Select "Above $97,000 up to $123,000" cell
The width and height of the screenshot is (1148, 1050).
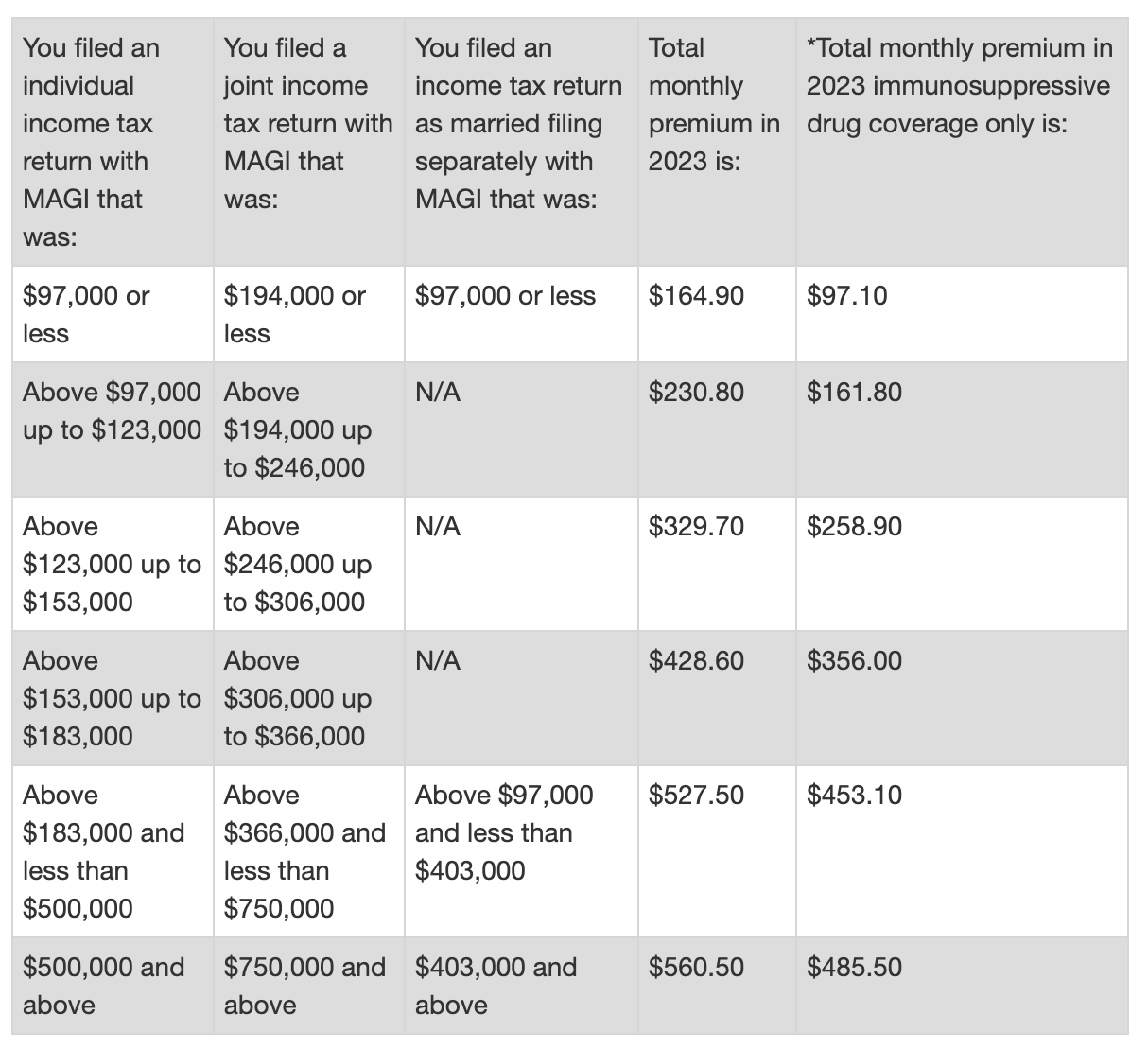112,411
